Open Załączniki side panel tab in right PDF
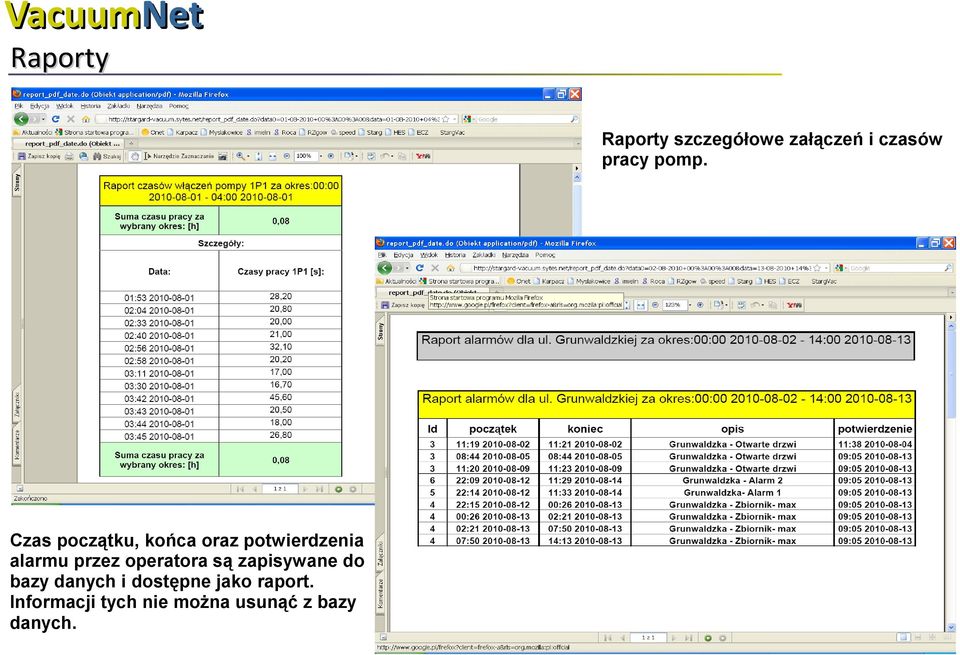Image resolution: width=960 pixels, height=655 pixels. (x=380, y=553)
